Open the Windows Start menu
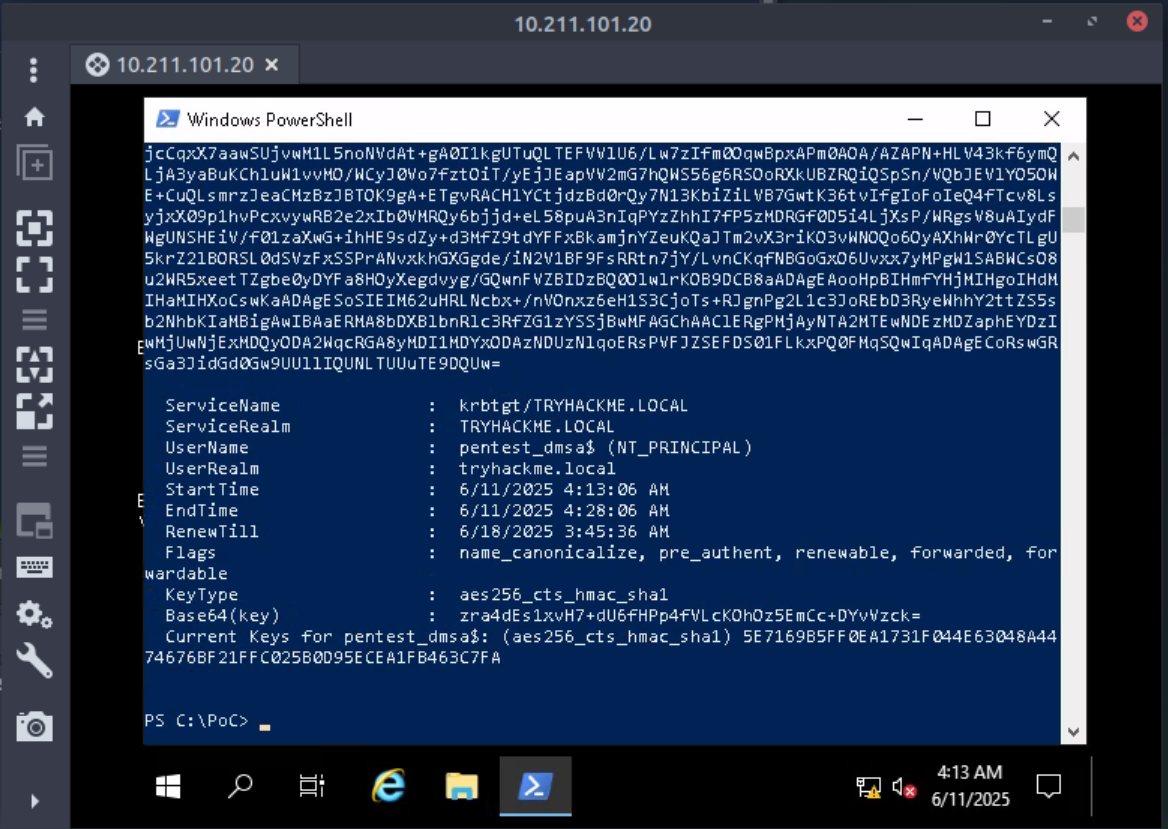The image size is (1168, 829). [168, 787]
